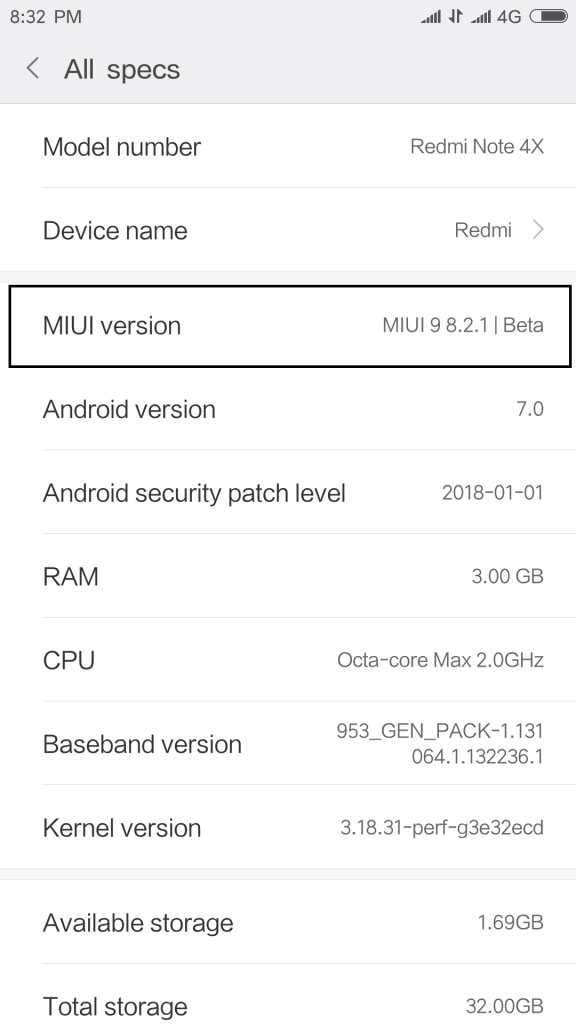Tap the clock showing 8:32 PM

click(46, 17)
